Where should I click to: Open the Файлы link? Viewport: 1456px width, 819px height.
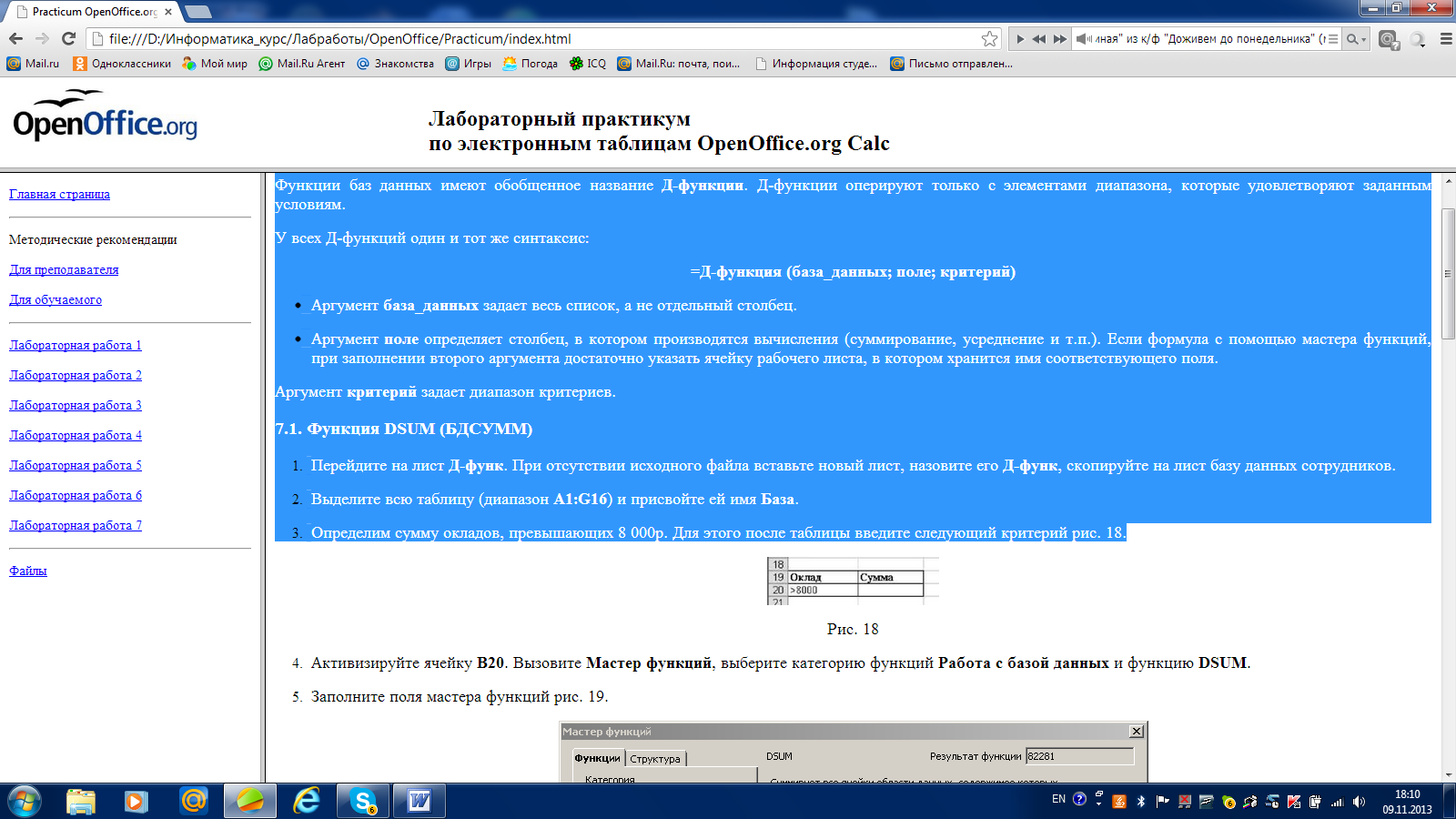28,571
